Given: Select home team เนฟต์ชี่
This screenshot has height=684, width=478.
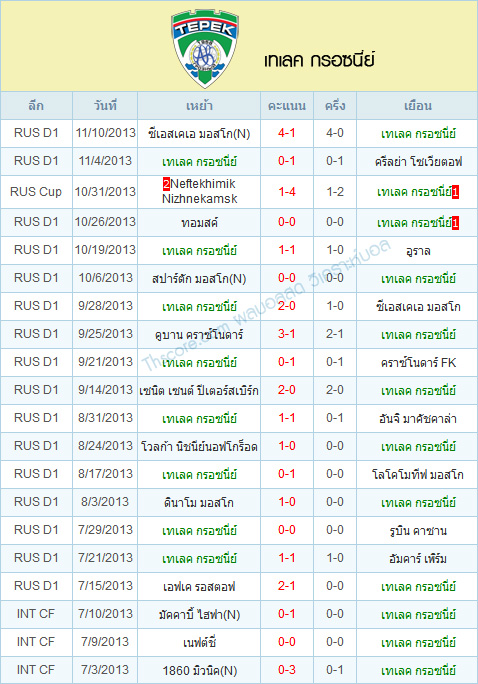Looking at the screenshot, I should click(x=199, y=643).
